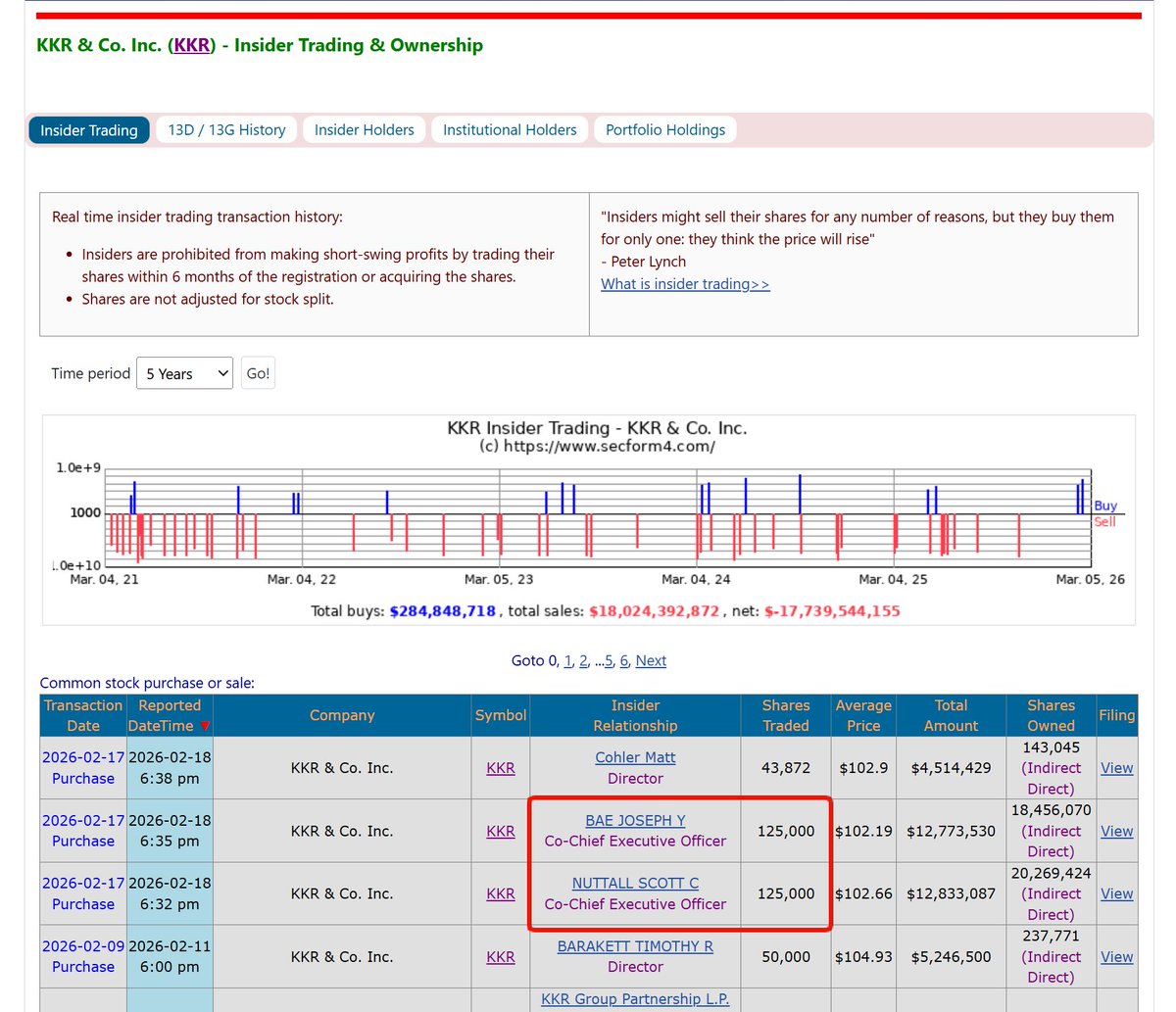This screenshot has height=1012, width=1176.
Task: Click the insider trading chart image
Action: point(588,520)
